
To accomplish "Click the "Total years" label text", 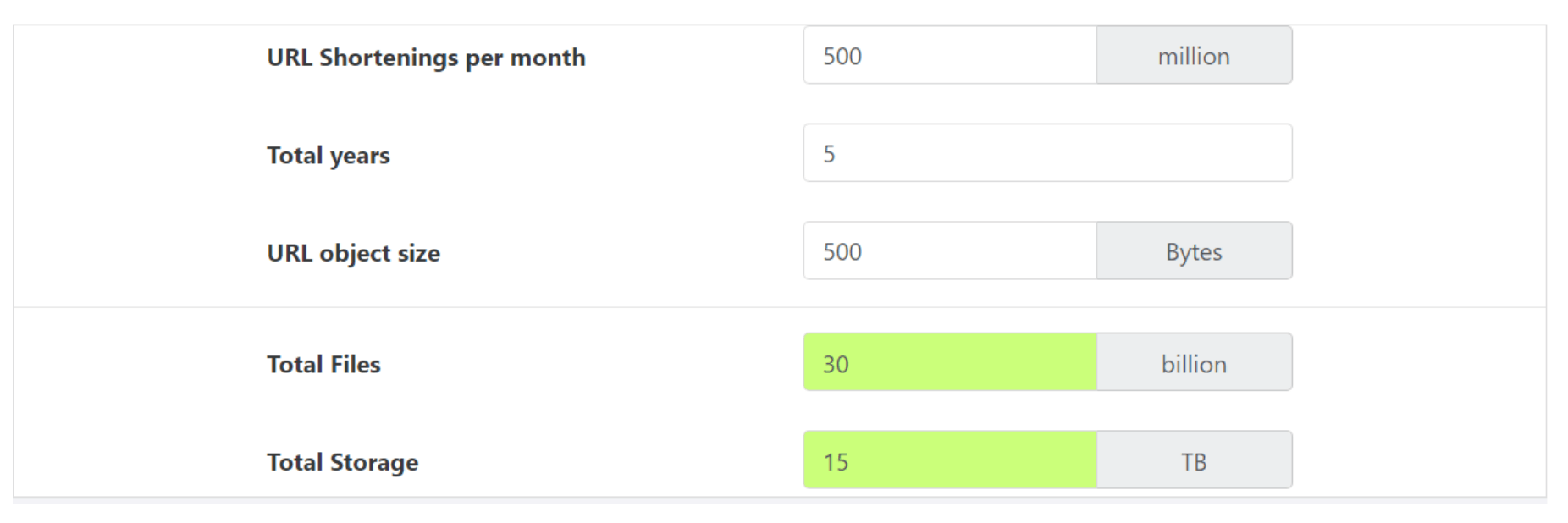I will pos(329,156).
